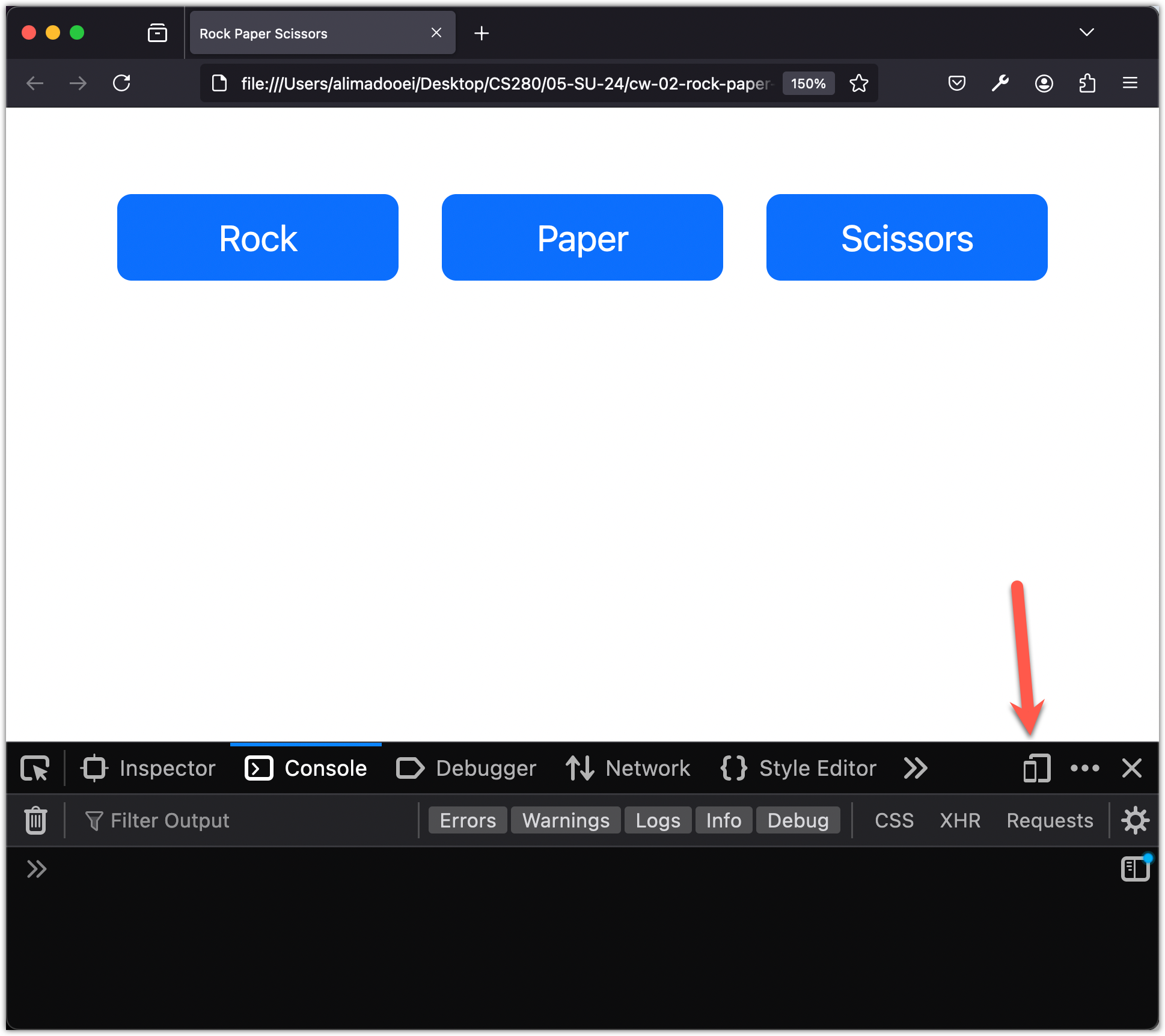
Task: Open the developer tools wrench icon
Action: (x=1000, y=83)
